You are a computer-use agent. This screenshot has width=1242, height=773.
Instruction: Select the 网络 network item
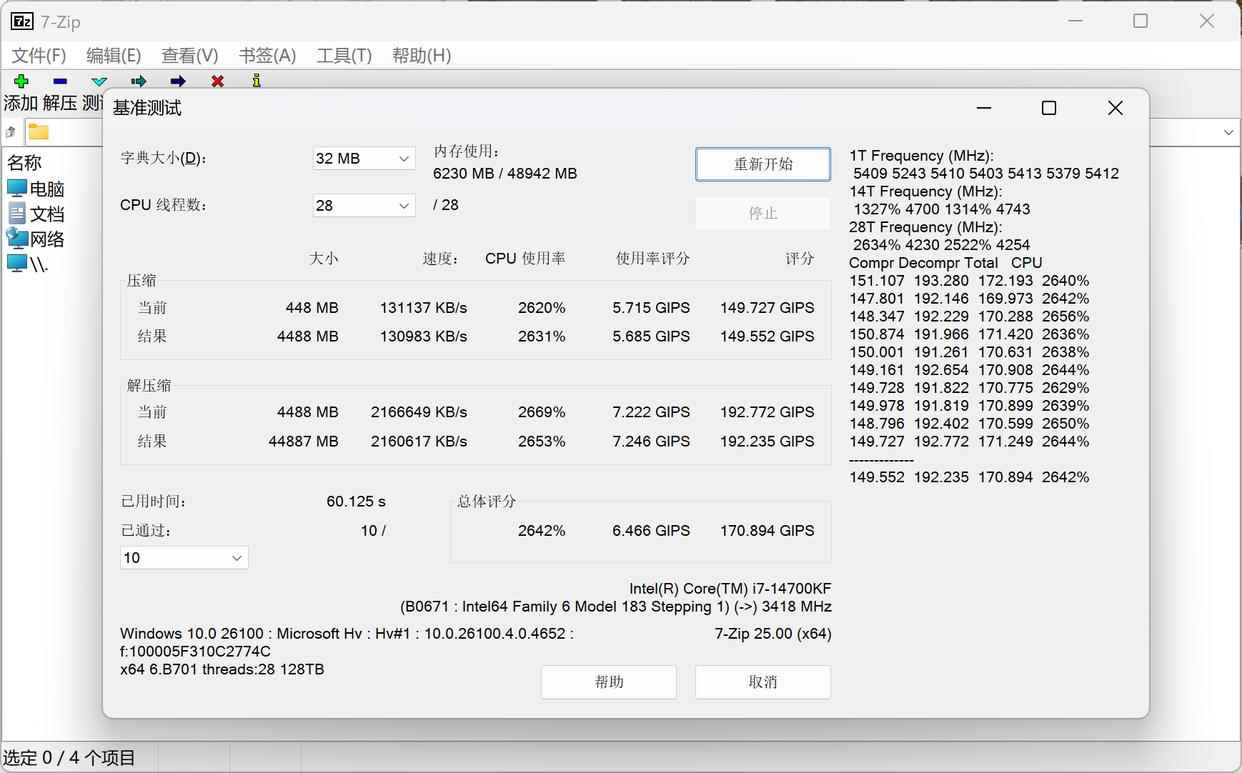click(x=36, y=239)
